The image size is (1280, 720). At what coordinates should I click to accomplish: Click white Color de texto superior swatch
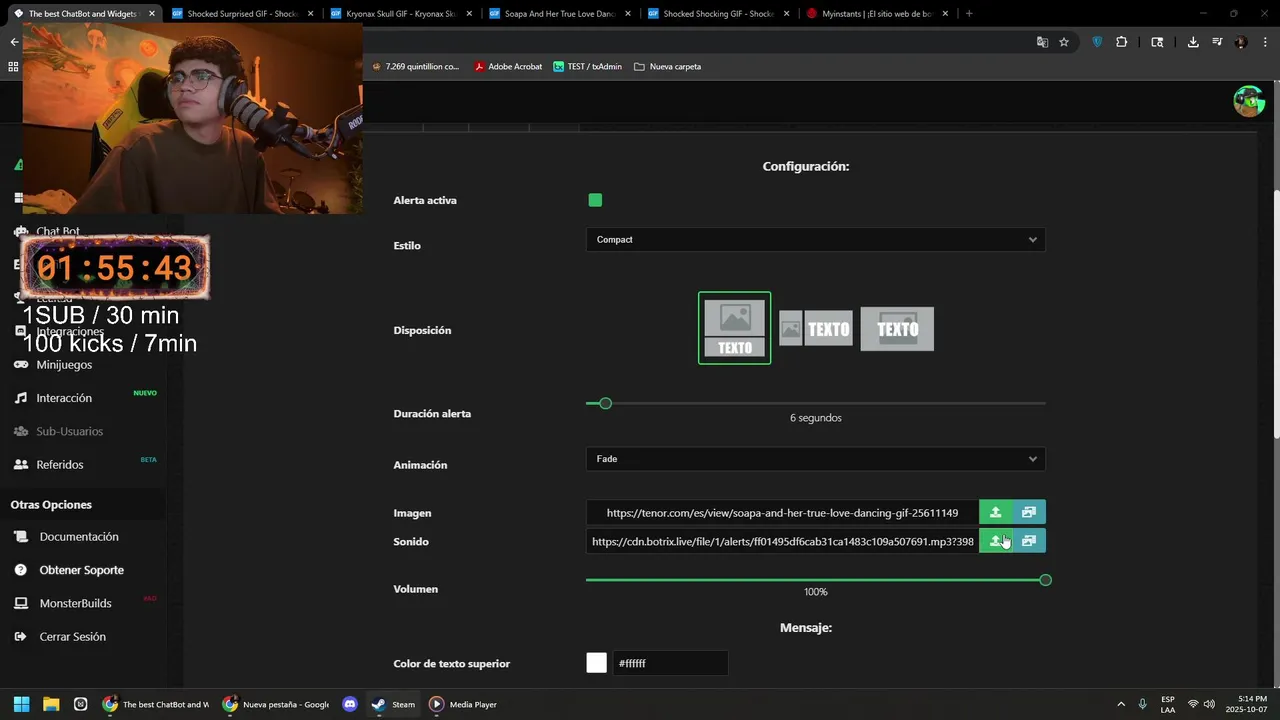coord(596,663)
